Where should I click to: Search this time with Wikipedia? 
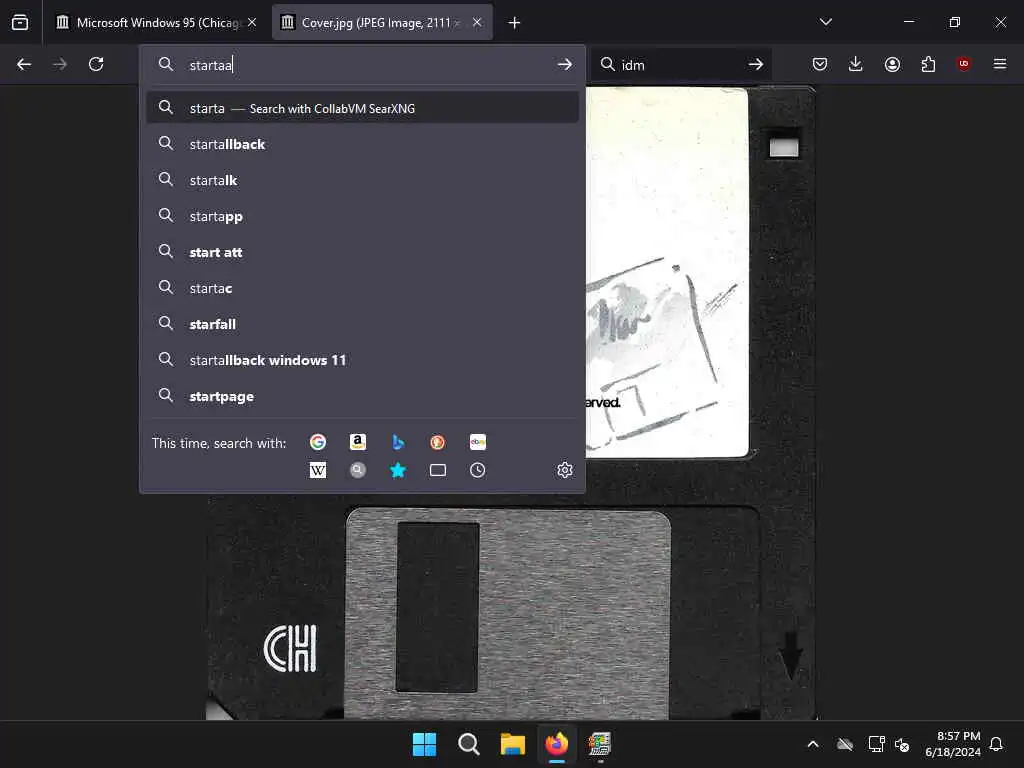pyautogui.click(x=317, y=470)
